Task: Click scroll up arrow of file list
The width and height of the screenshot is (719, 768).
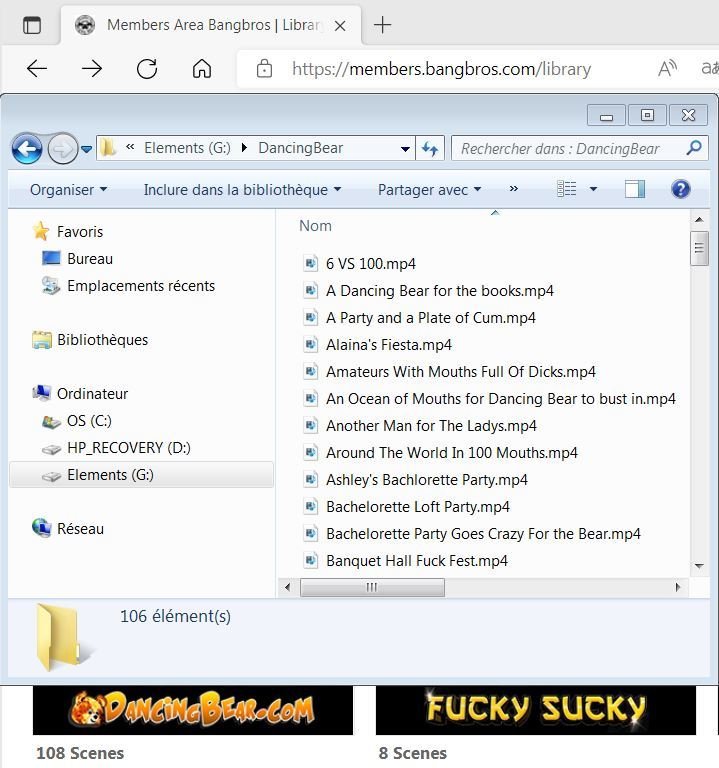Action: coord(699,220)
